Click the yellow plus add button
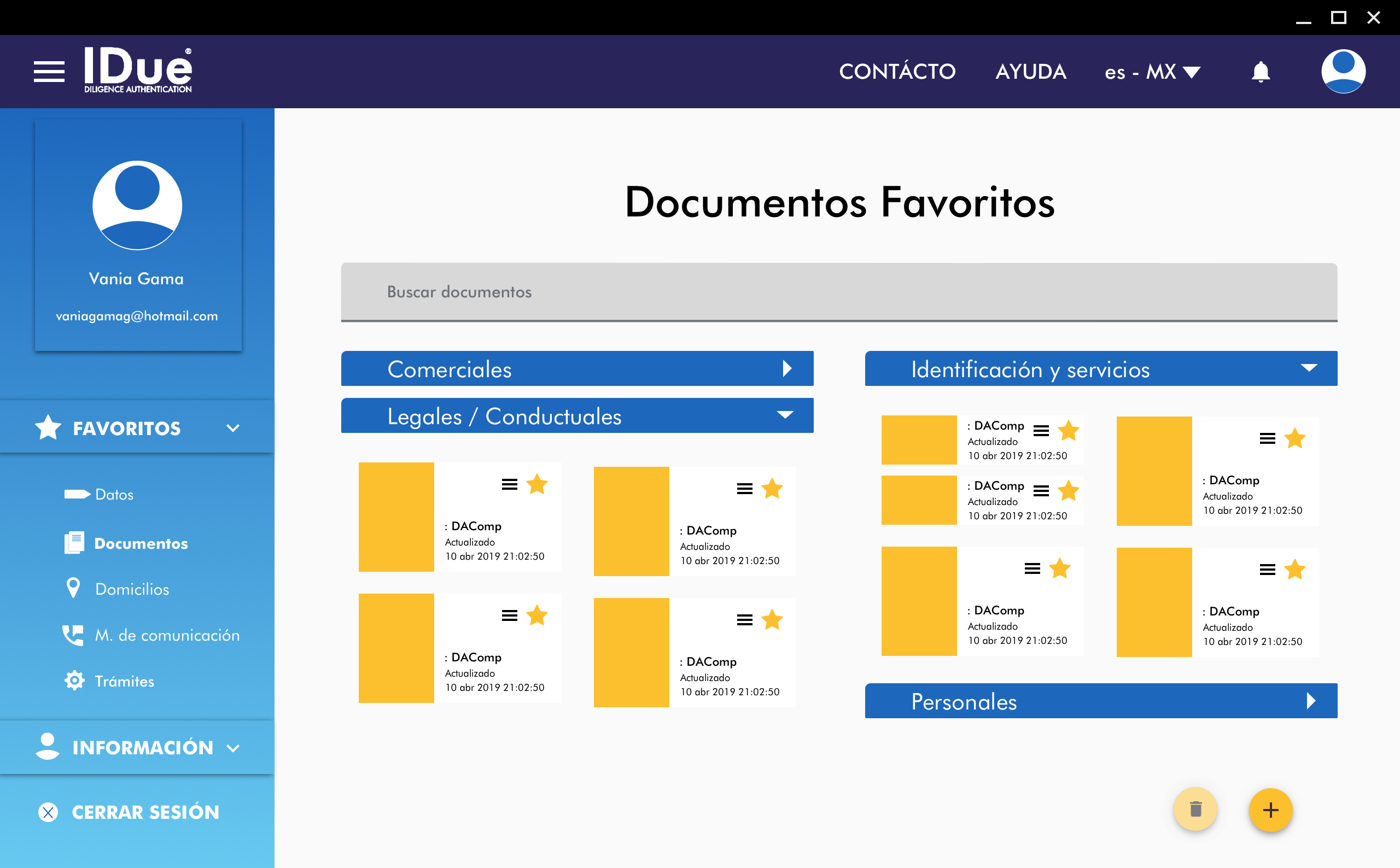This screenshot has width=1400, height=868. pos(1270,810)
